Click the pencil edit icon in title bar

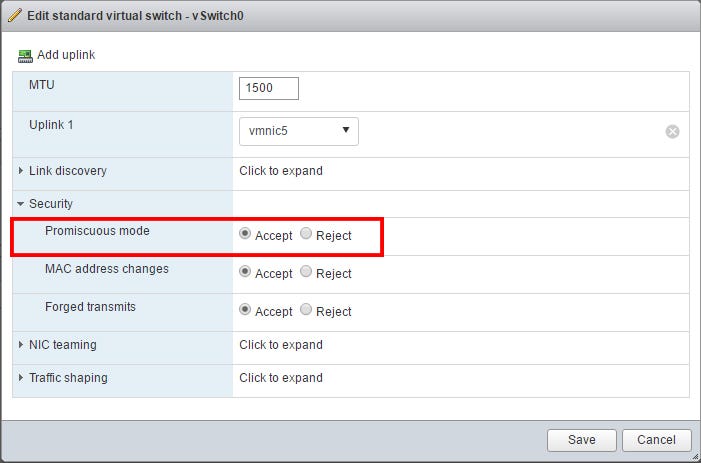tap(15, 17)
